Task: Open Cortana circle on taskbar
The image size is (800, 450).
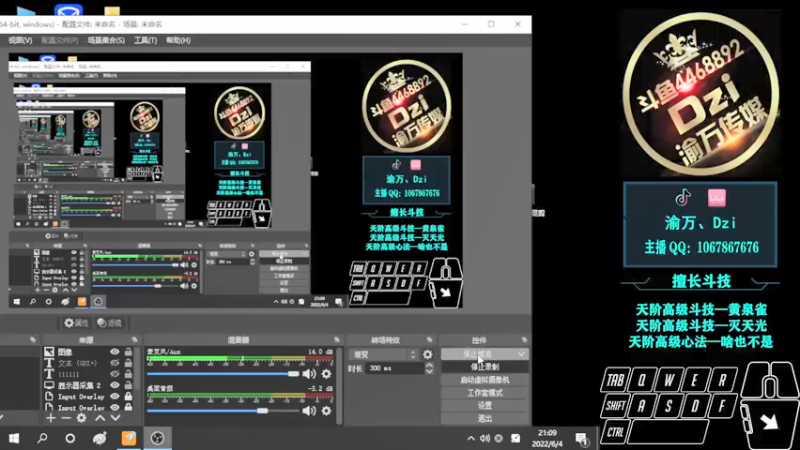Action: pyautogui.click(x=70, y=438)
